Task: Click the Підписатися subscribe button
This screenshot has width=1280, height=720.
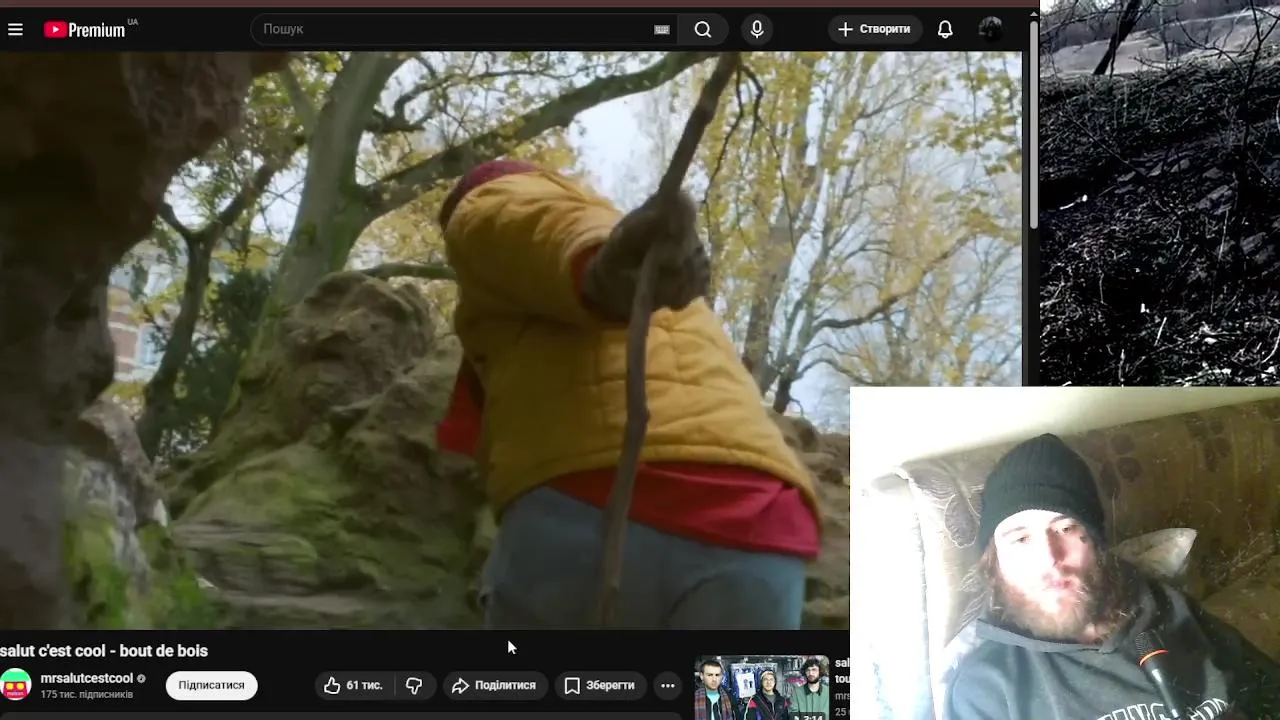Action: tap(211, 685)
